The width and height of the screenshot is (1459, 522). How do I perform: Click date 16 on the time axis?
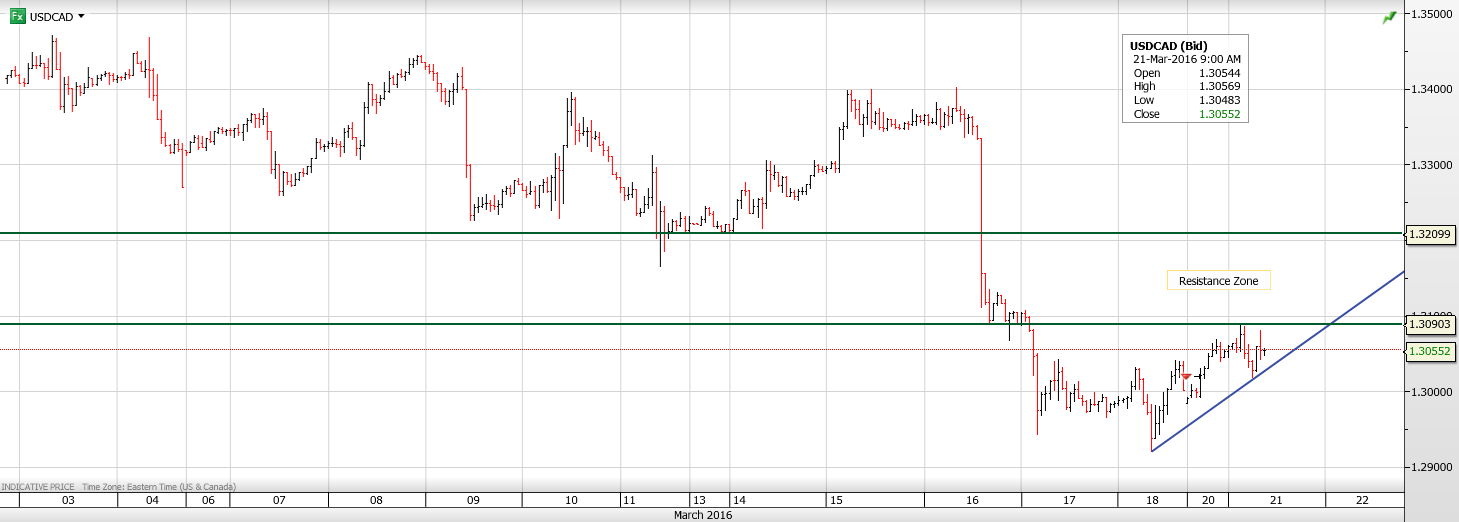[973, 500]
